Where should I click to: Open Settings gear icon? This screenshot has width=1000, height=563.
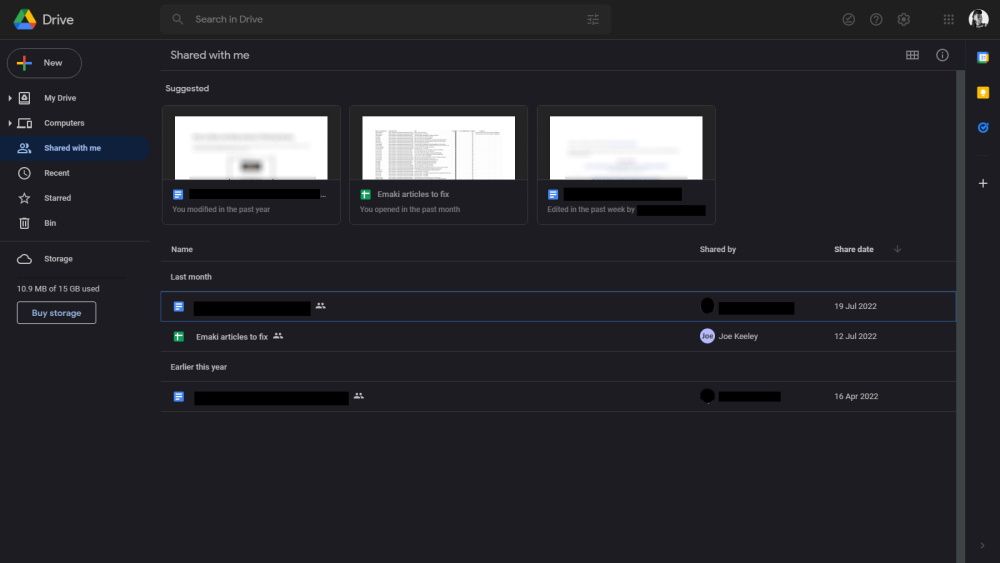click(904, 19)
